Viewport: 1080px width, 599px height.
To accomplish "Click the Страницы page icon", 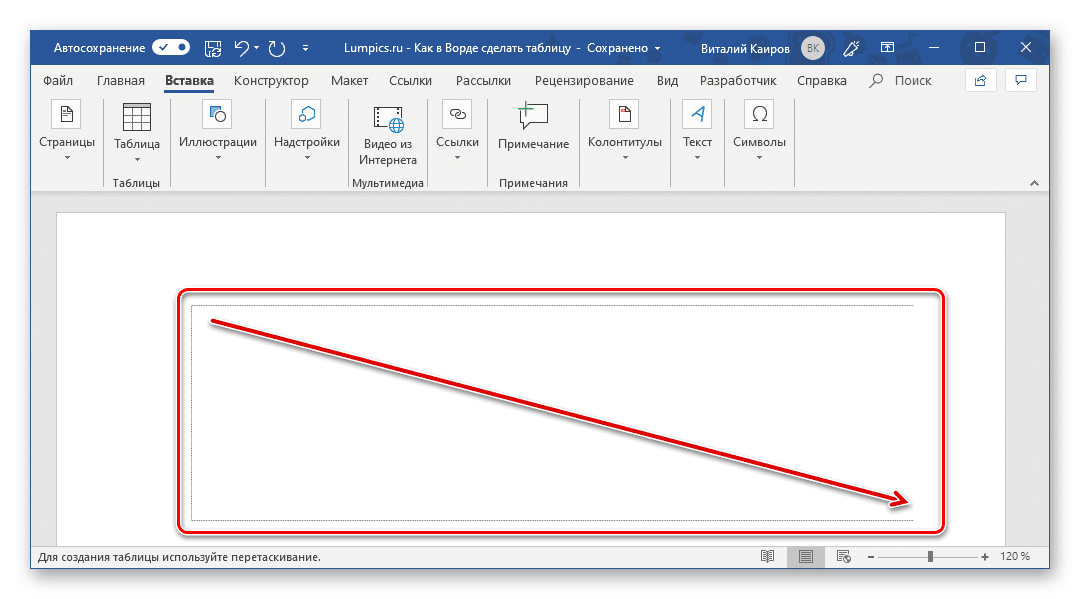I will click(x=67, y=114).
